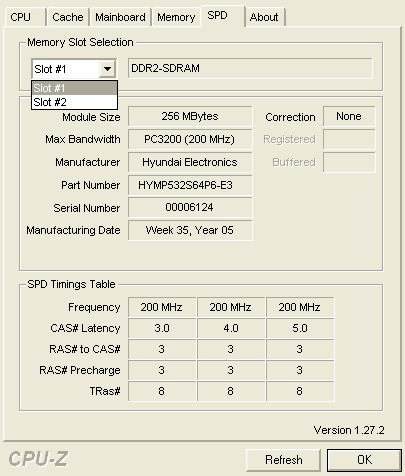Click the PC3200 (200 MHz) bandwidth value
Screen dimensions: 405x476
190,139
